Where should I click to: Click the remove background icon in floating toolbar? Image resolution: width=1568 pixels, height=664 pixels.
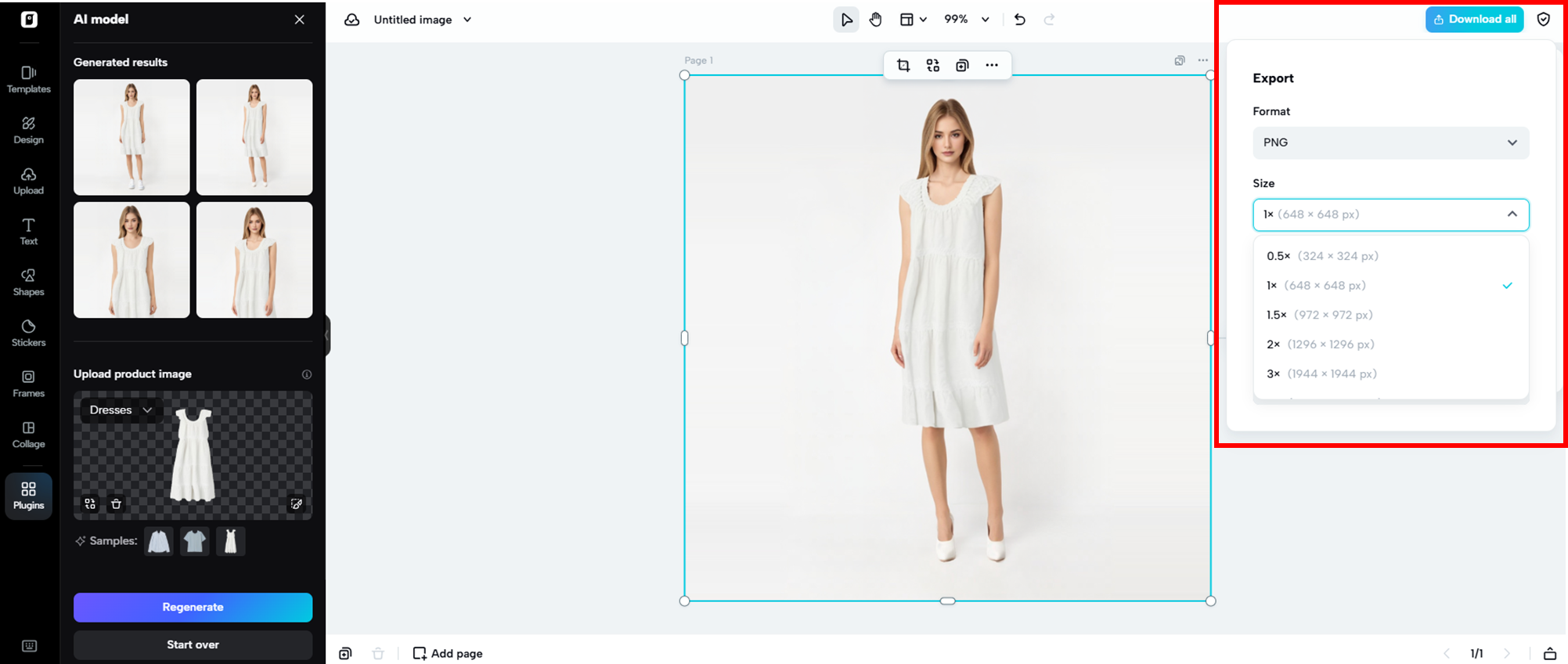coord(933,66)
